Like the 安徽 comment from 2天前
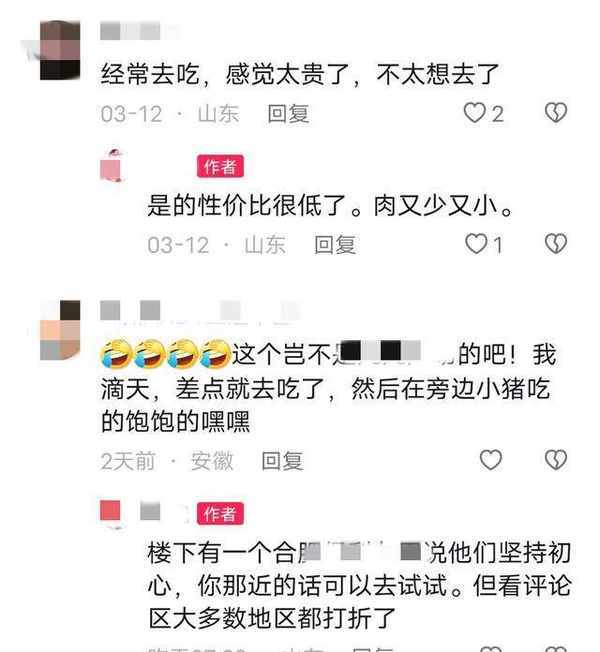This screenshot has width=600, height=652. 491,460
